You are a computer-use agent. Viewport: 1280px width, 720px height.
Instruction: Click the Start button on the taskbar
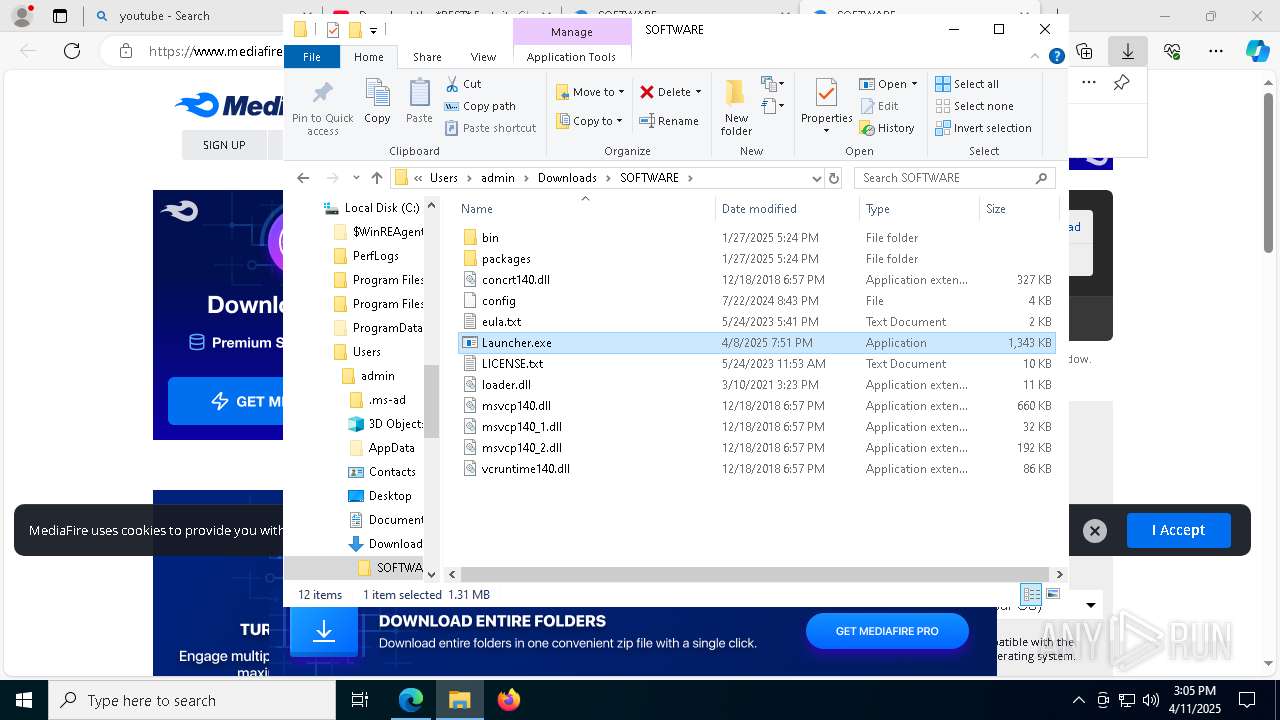coord(23,700)
